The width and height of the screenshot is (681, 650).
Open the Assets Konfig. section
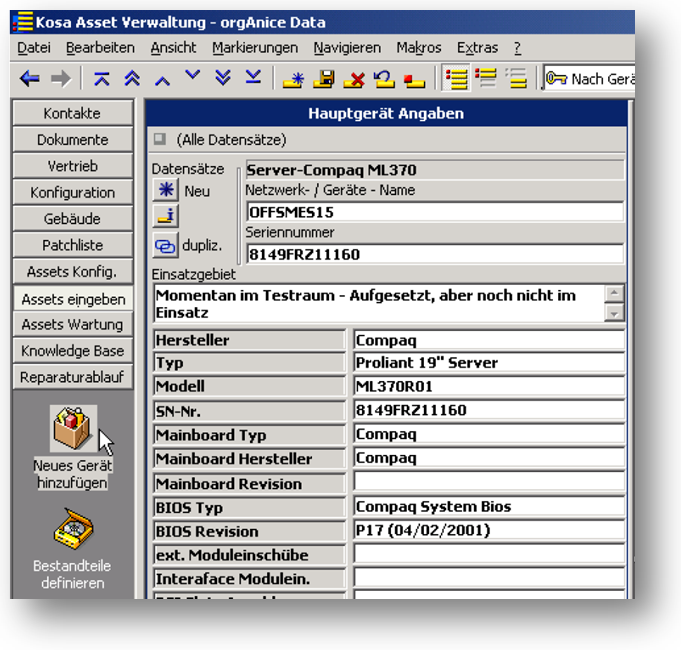73,271
